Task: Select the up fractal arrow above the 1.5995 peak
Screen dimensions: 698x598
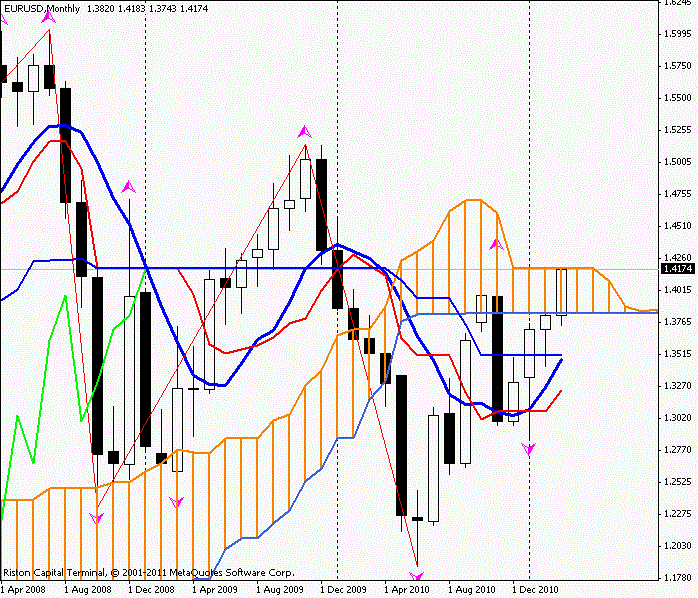Action: pyautogui.click(x=49, y=17)
